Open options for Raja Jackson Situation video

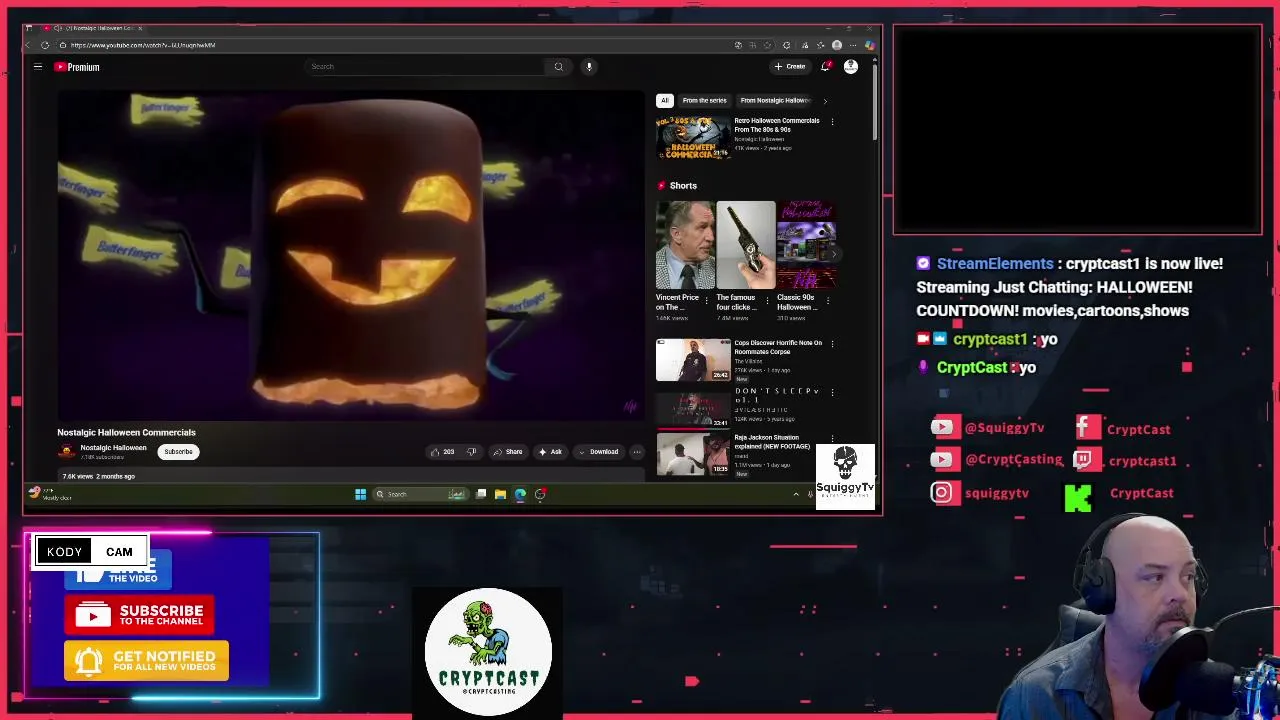point(832,438)
